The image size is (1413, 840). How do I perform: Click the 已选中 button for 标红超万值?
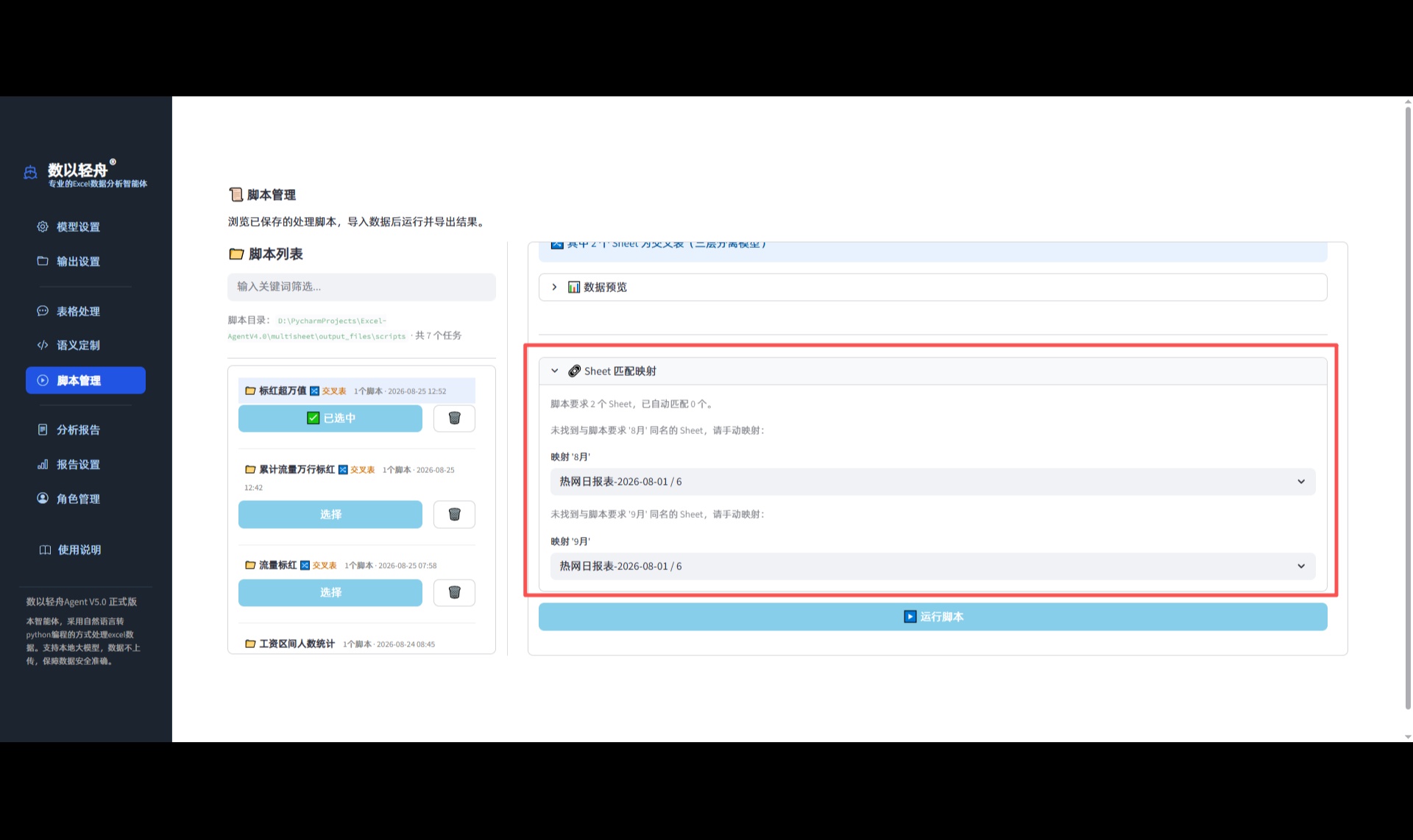330,418
